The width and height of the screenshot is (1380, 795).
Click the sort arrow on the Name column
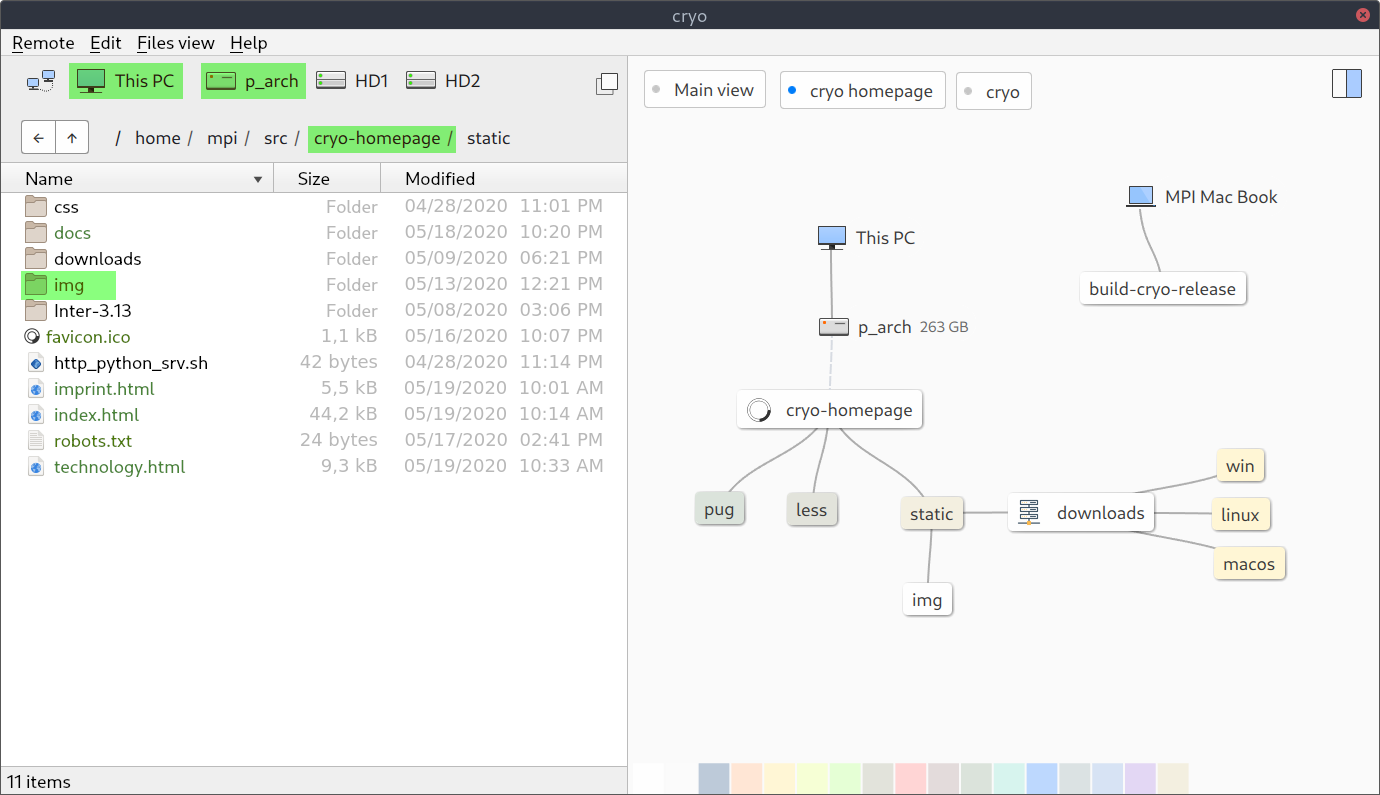pyautogui.click(x=258, y=178)
